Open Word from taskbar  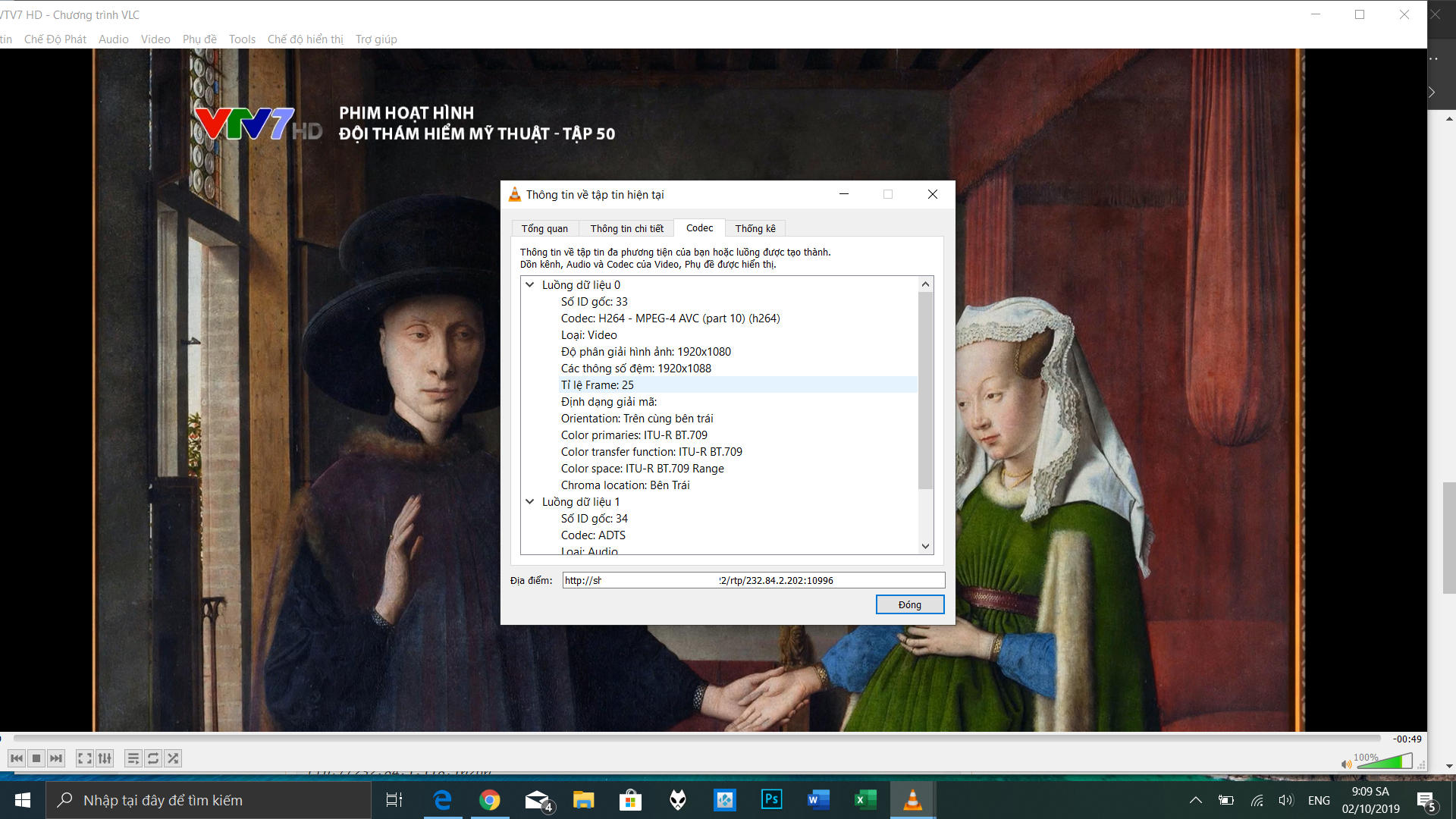819,800
